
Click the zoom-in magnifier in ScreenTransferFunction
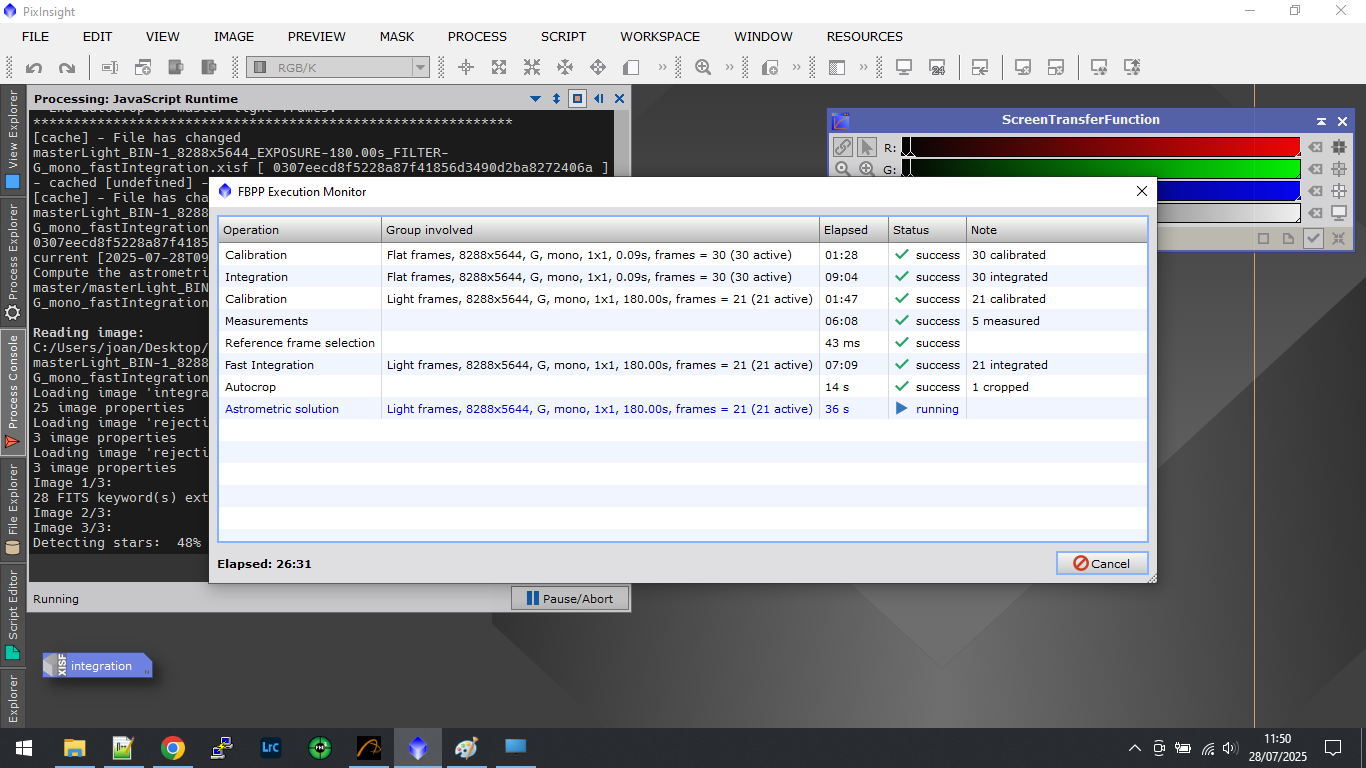point(867,169)
